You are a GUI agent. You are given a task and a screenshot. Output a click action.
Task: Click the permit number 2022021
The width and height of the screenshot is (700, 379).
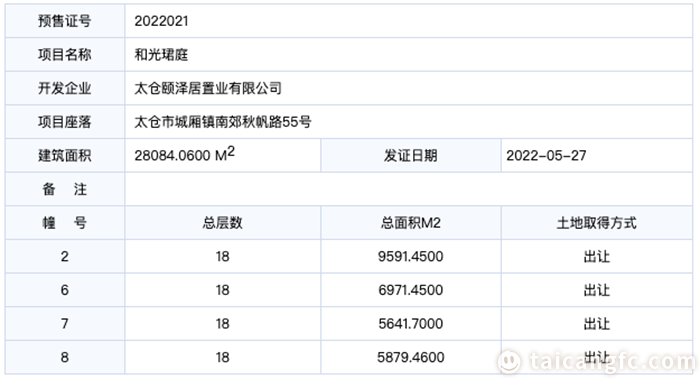[x=161, y=21]
